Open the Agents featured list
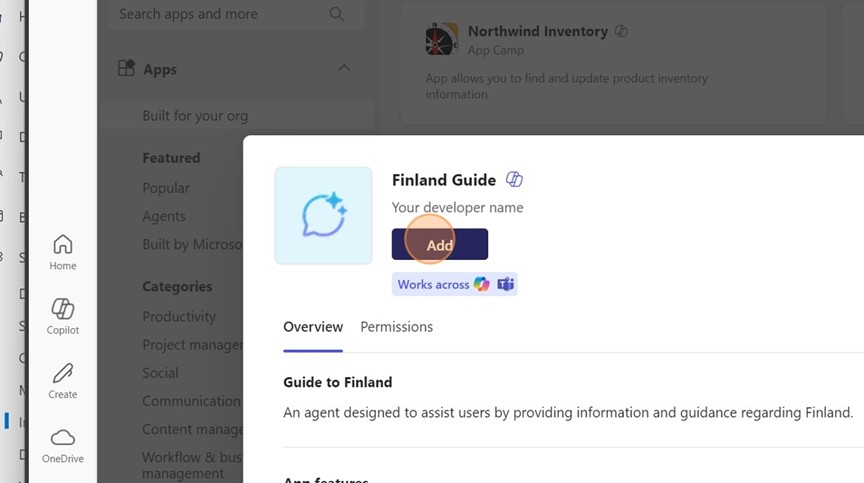Image resolution: width=864 pixels, height=483 pixels. pos(164,216)
